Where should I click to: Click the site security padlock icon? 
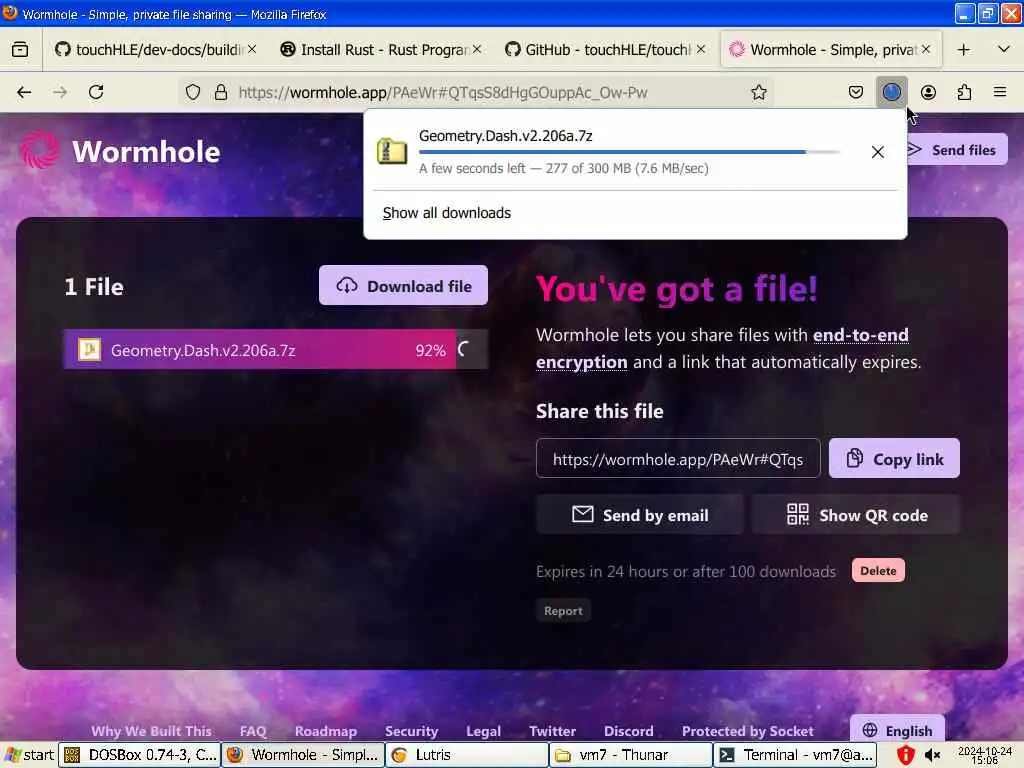pos(221,92)
